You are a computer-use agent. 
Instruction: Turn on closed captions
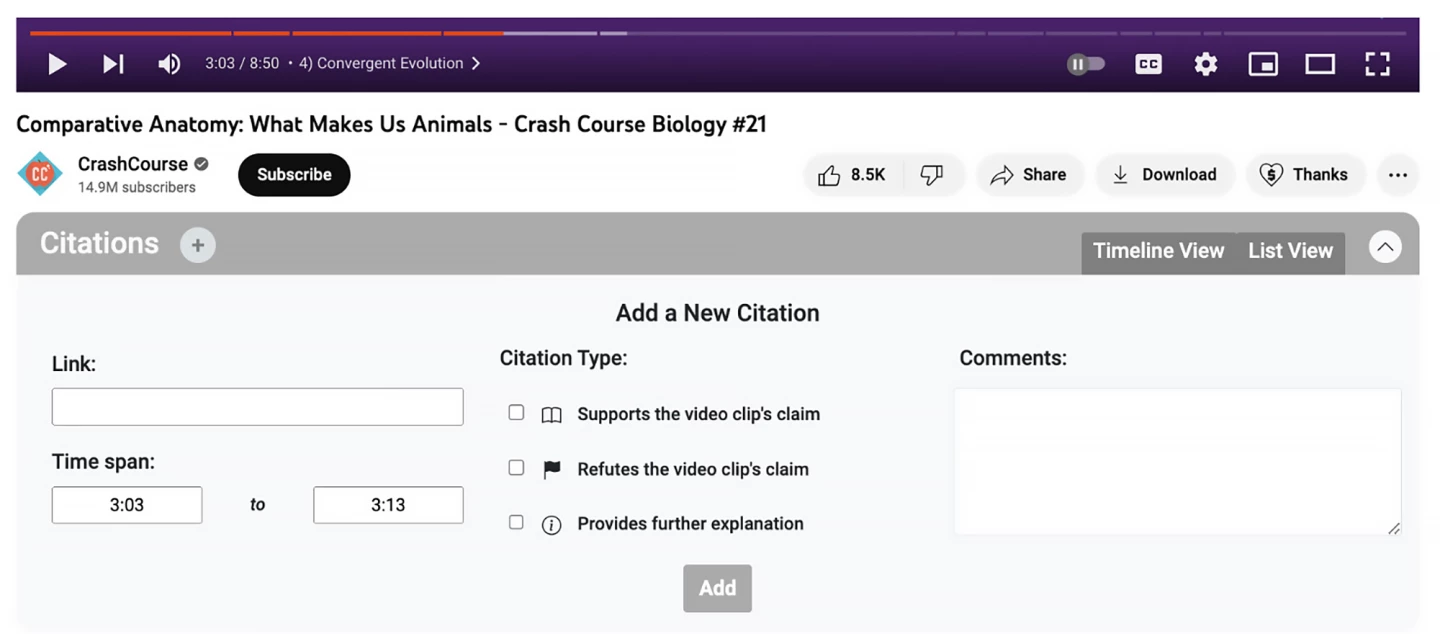coord(1148,64)
